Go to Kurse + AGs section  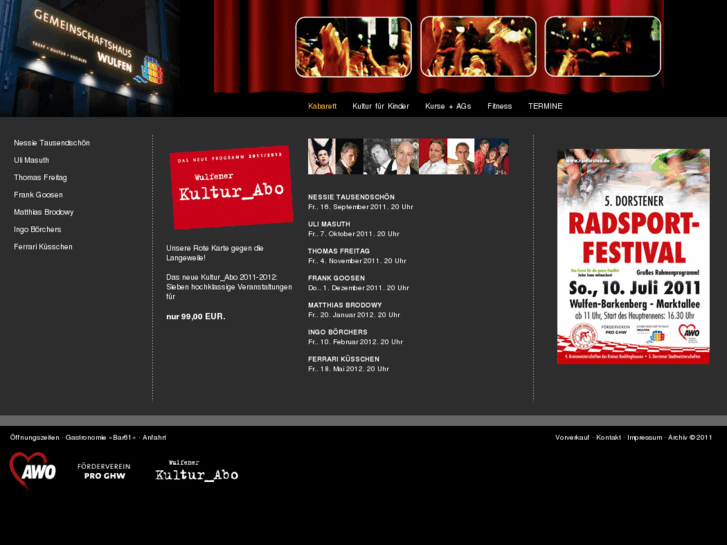448,106
